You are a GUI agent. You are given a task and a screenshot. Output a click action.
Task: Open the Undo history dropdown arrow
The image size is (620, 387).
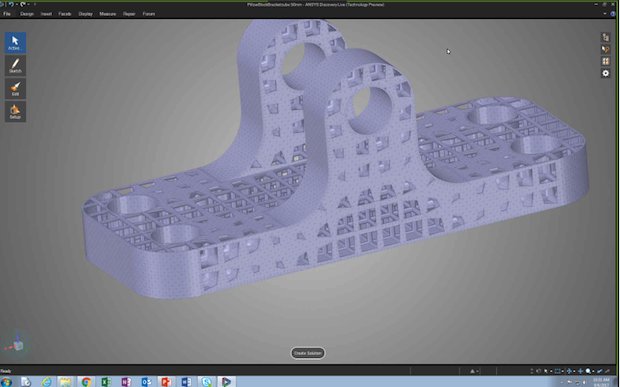17,4
